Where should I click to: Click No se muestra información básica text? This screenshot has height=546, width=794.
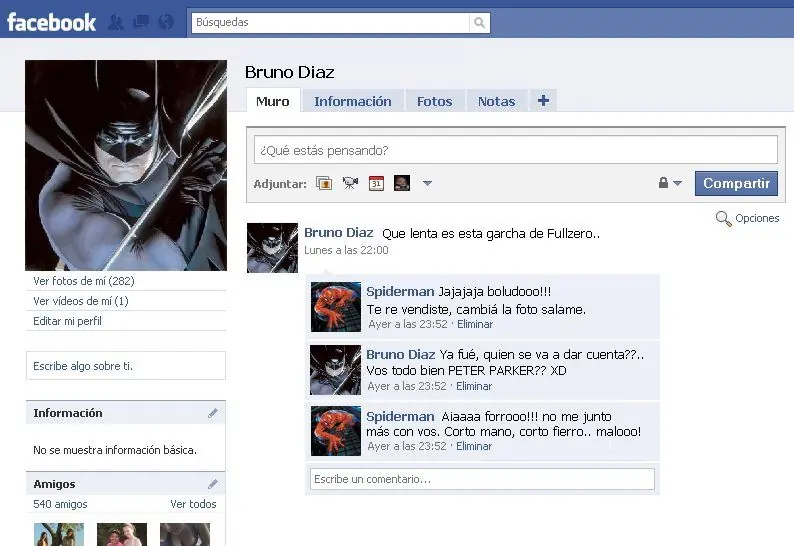tap(115, 450)
